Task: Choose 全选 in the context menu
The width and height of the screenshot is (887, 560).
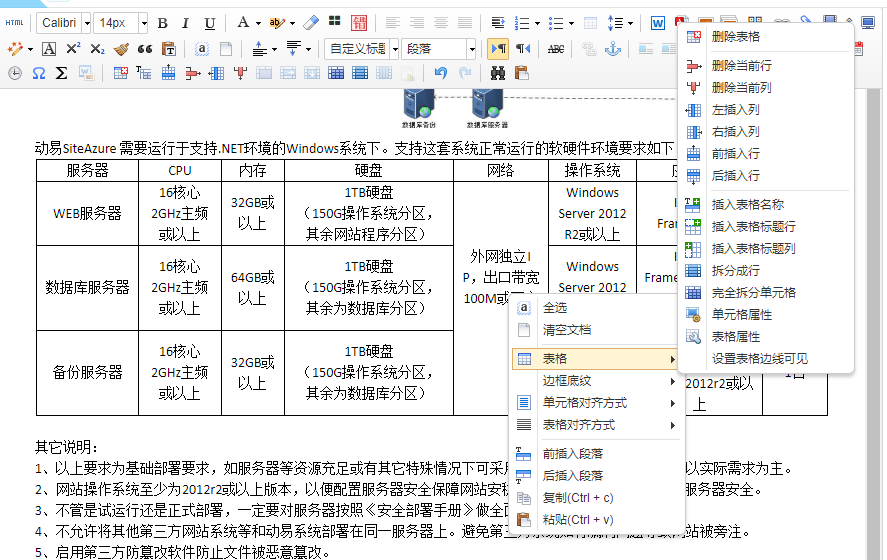Action: click(x=555, y=308)
